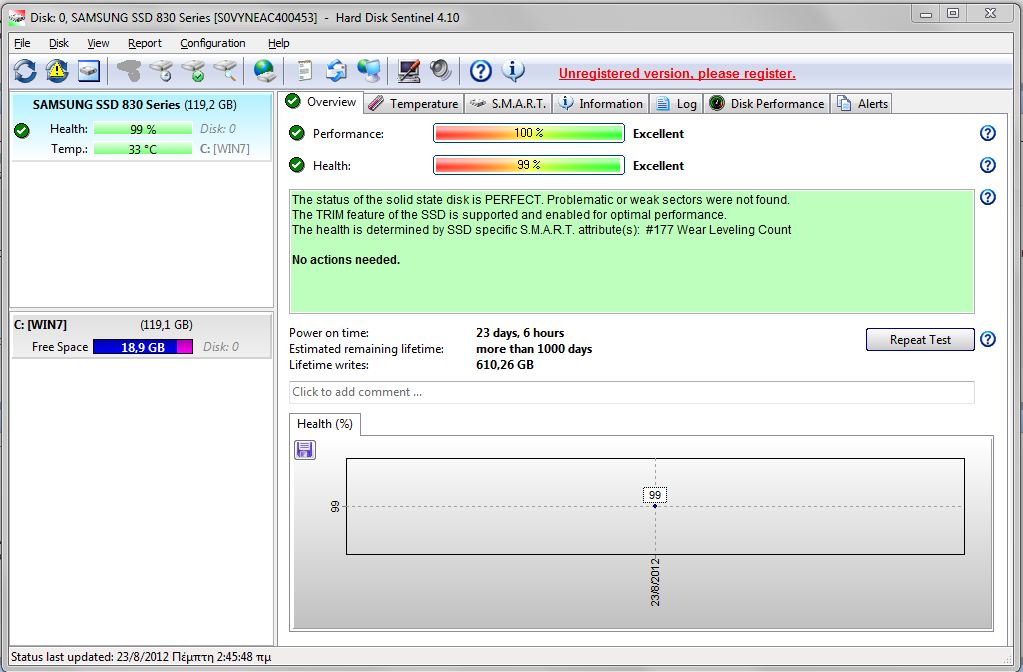Select the Health (%) graph tab
The image size is (1023, 672).
[324, 424]
